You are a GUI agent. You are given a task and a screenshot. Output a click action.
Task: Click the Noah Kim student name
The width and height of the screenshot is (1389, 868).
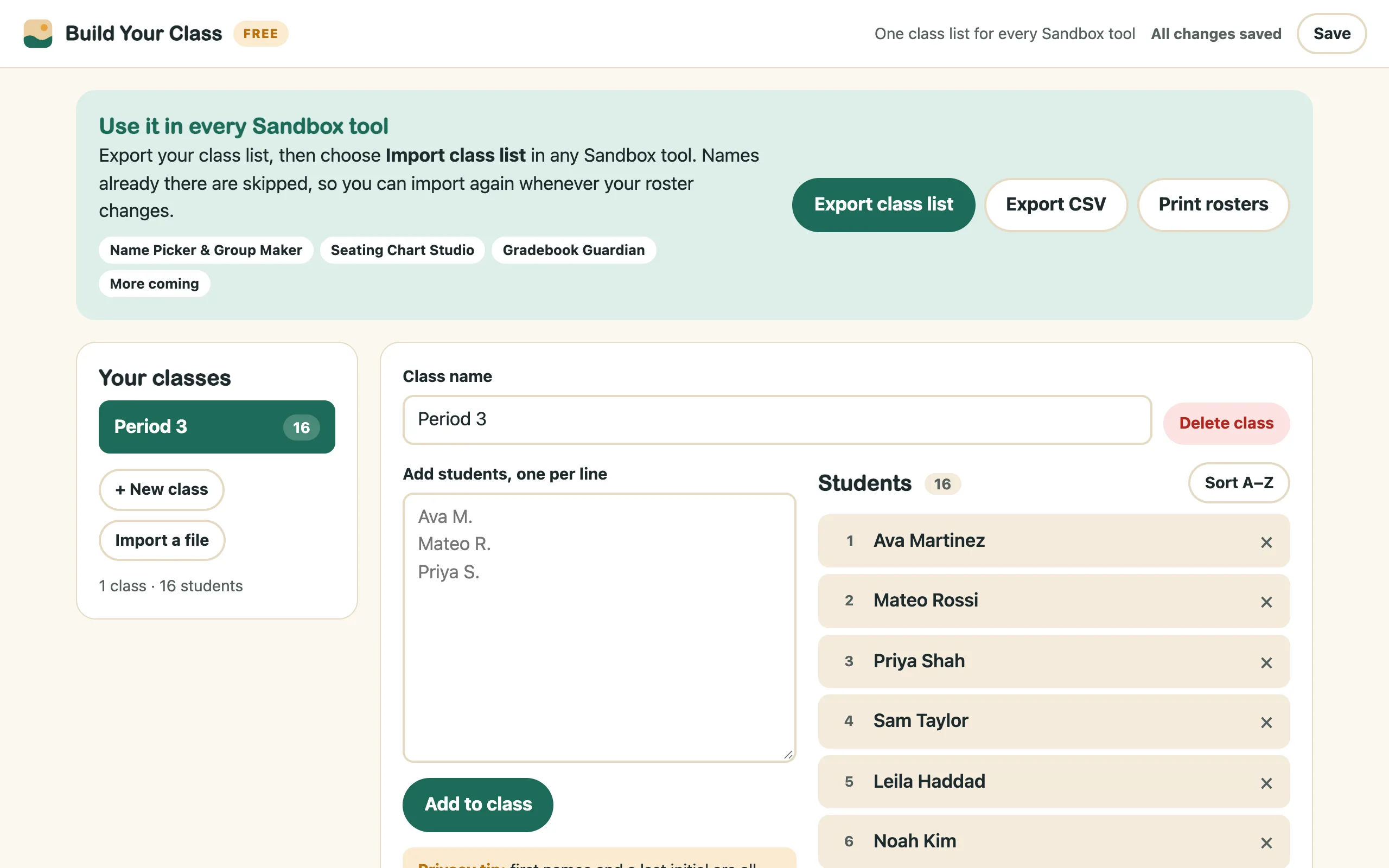tap(914, 841)
